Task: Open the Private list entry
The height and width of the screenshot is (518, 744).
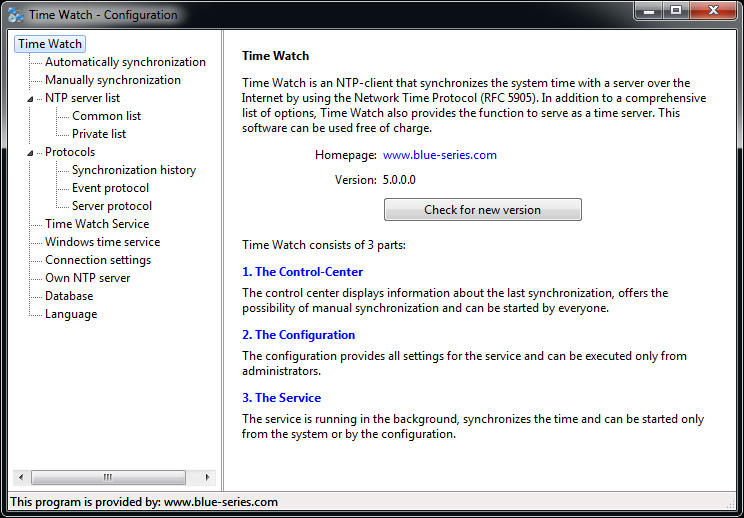Action: click(x=99, y=134)
